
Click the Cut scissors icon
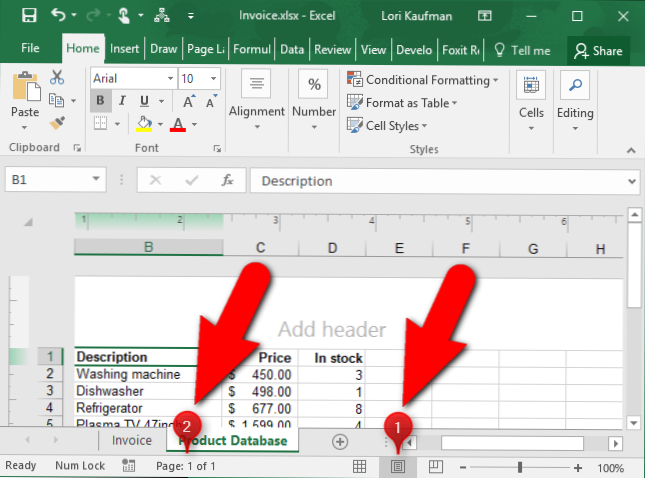(x=57, y=77)
